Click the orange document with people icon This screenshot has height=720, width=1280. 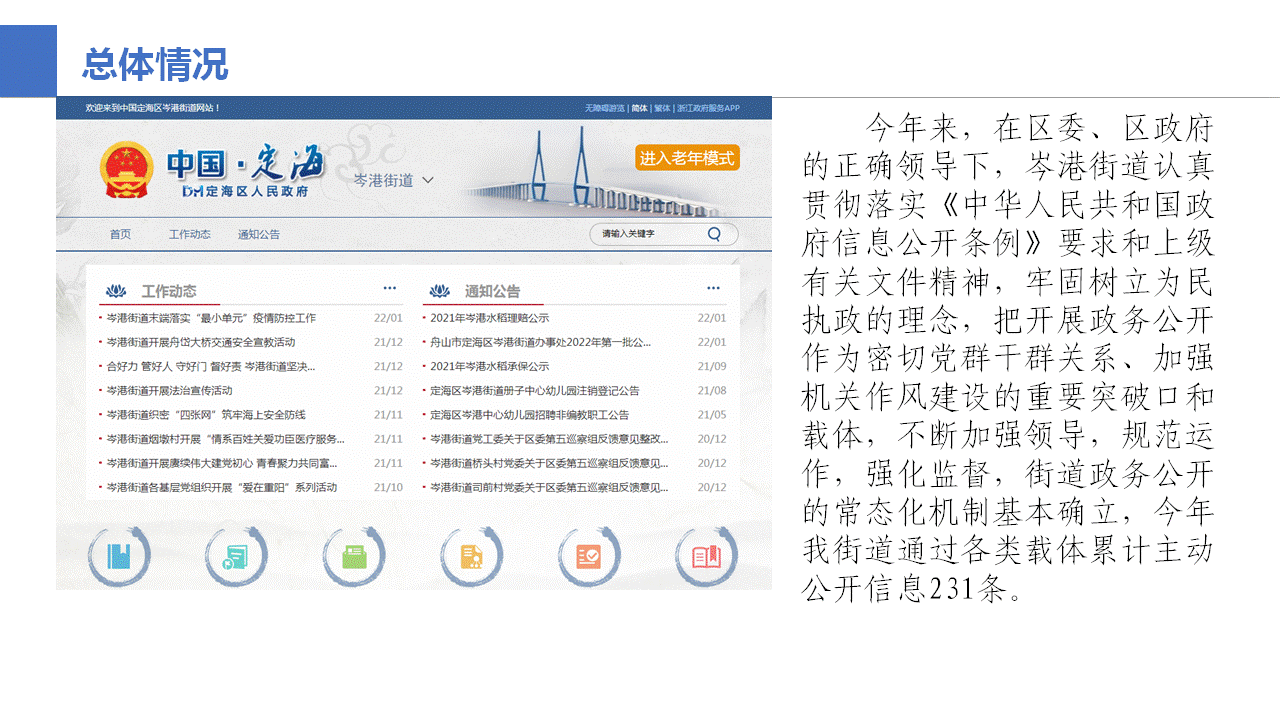(471, 555)
